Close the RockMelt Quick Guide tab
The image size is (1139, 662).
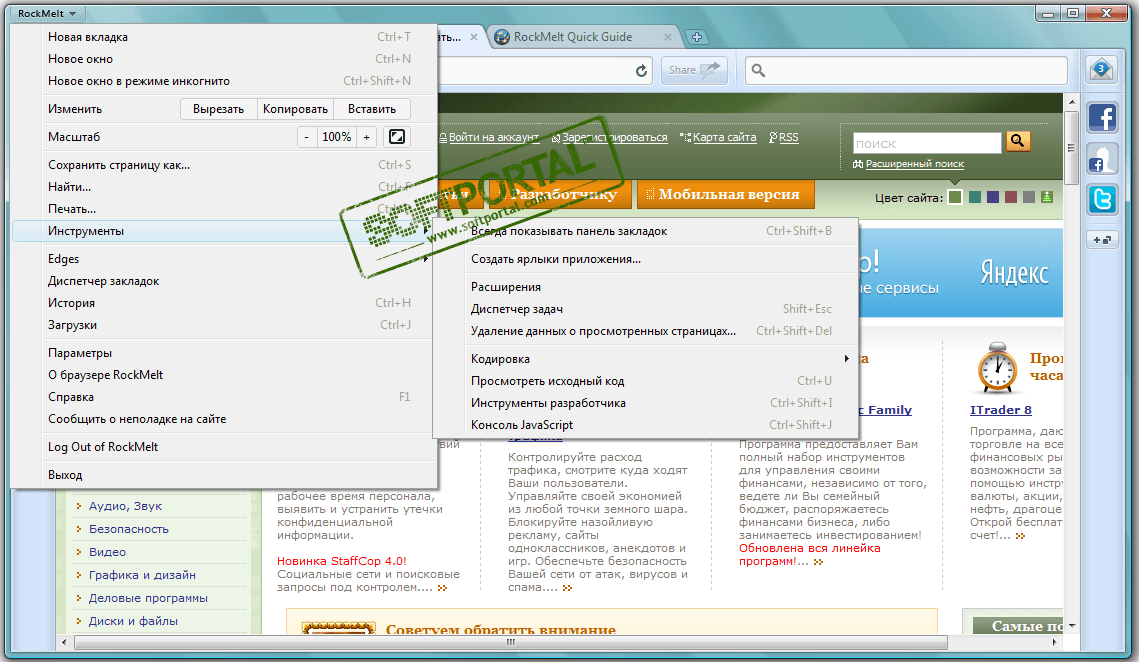tap(668, 37)
